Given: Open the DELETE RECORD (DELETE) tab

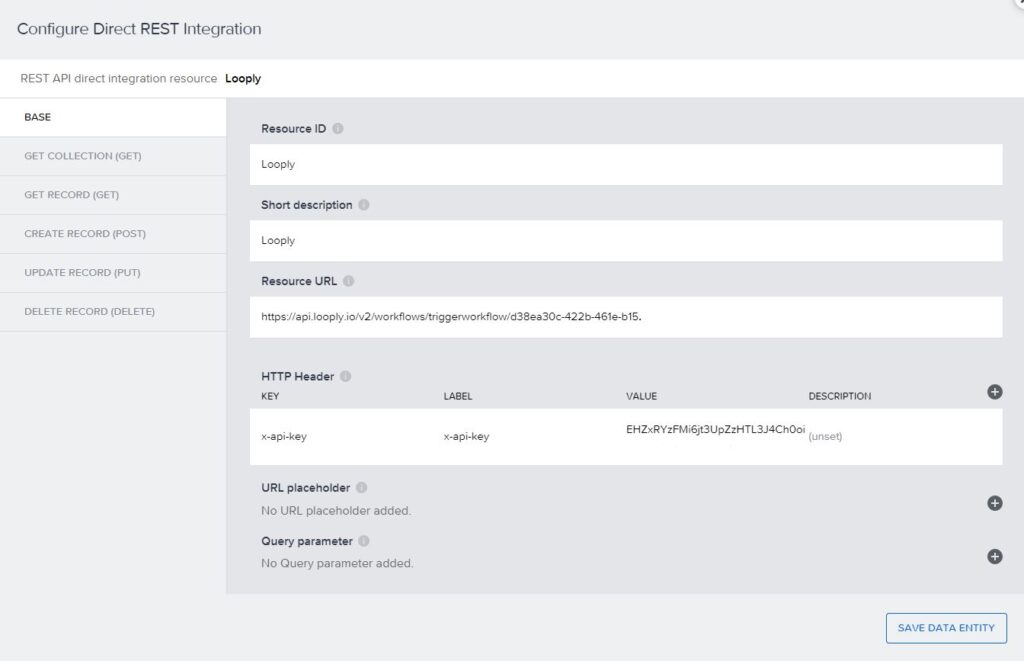Looking at the screenshot, I should click(113, 312).
